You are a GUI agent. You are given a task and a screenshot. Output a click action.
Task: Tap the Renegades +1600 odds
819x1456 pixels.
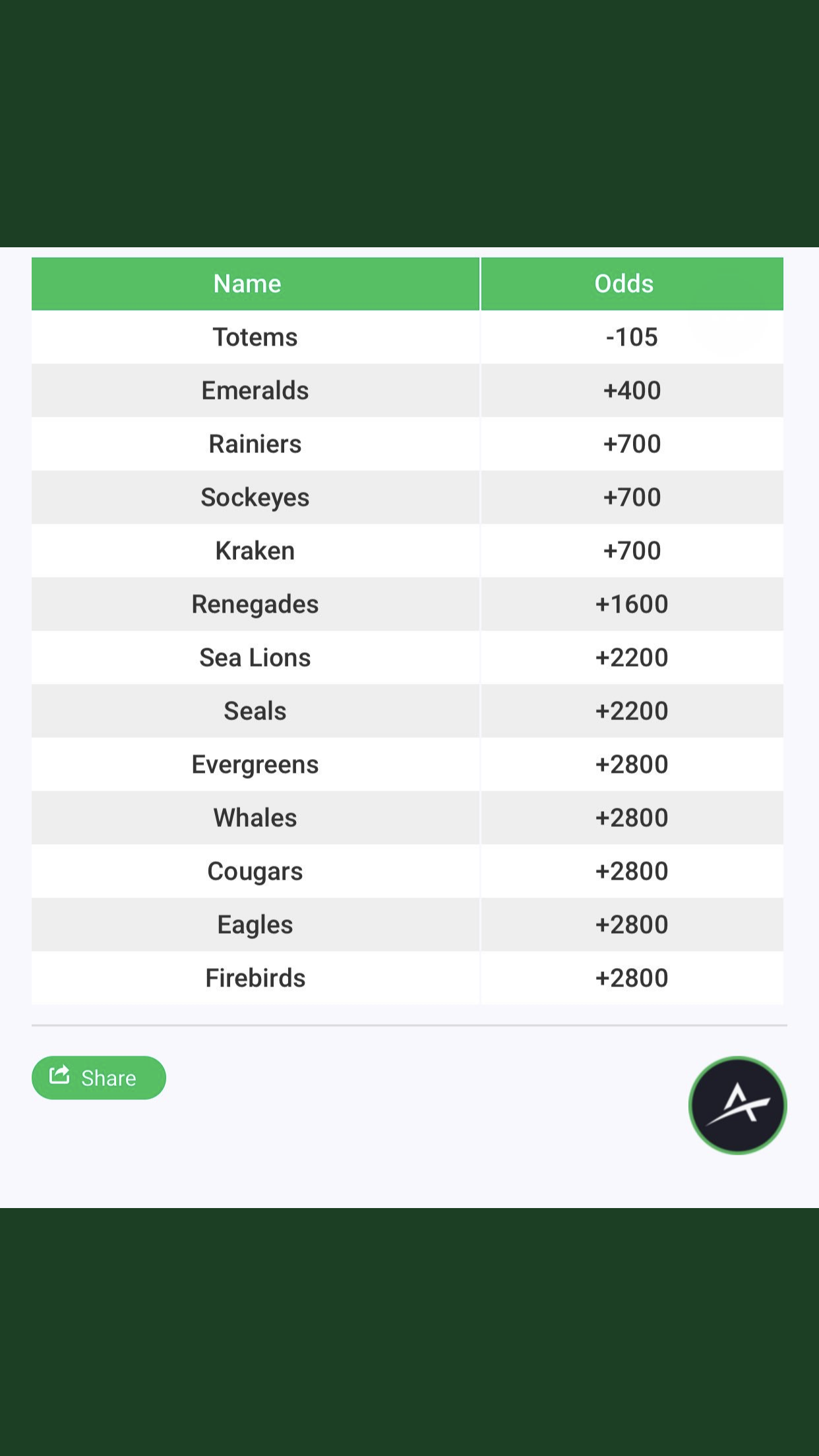(x=632, y=604)
